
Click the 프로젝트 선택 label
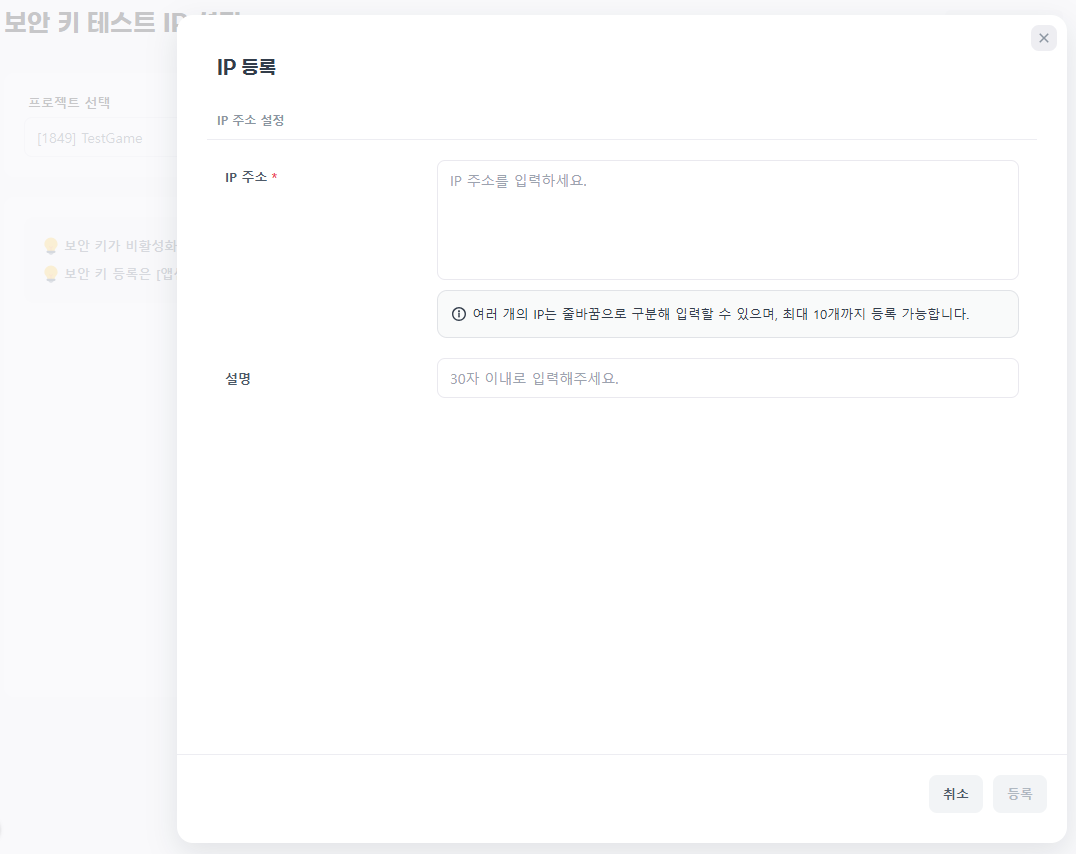pos(69,103)
